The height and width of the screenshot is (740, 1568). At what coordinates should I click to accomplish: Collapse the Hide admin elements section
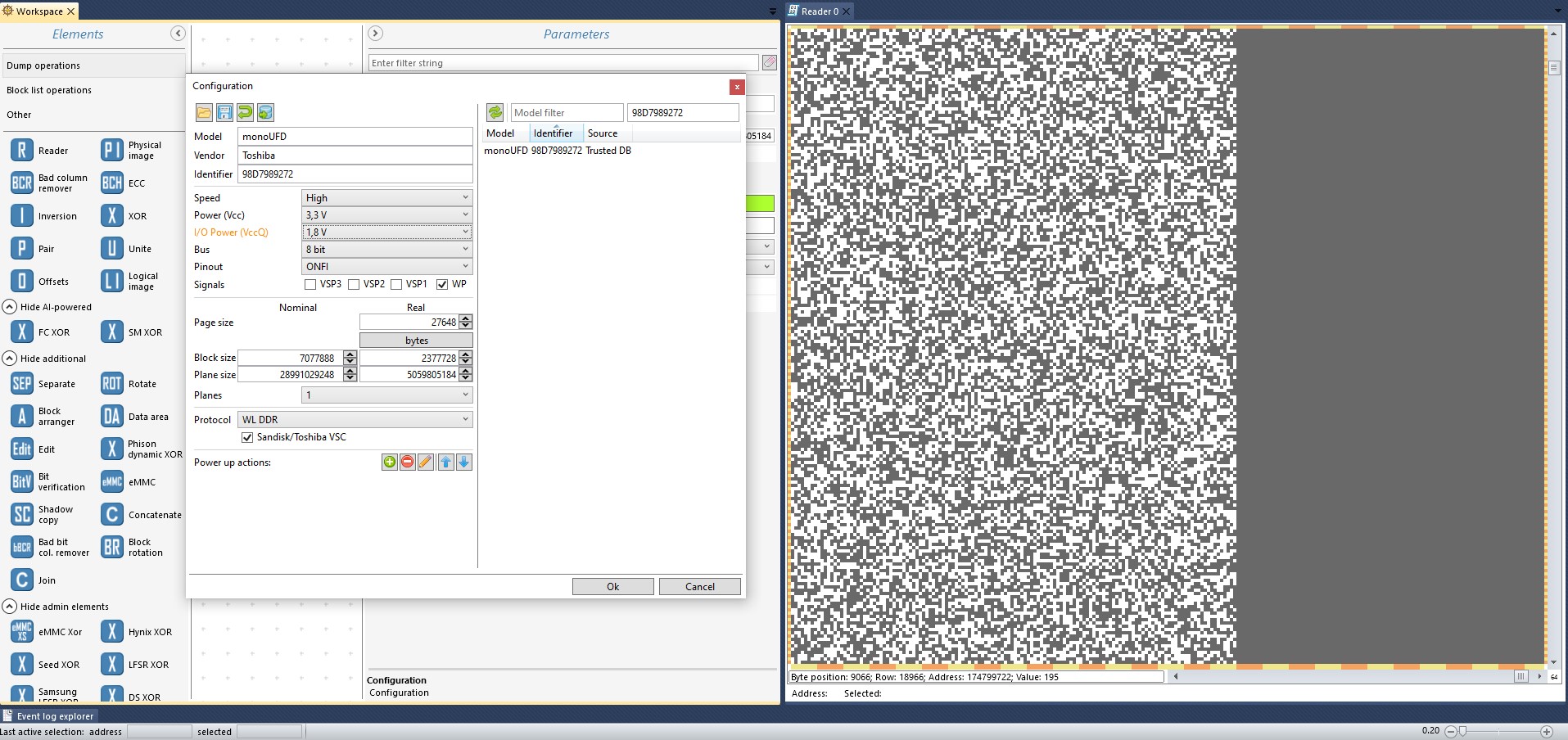(10, 607)
